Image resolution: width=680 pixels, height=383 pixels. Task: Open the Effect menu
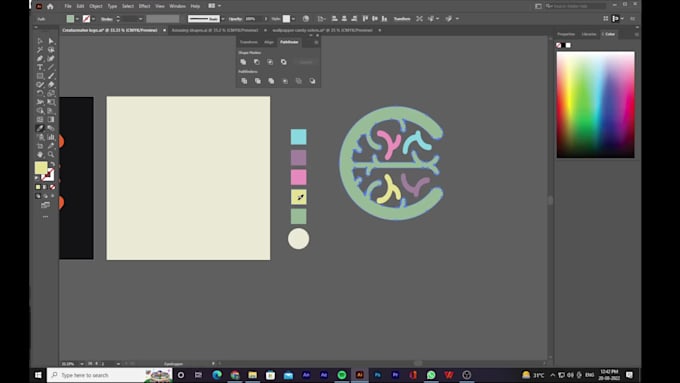pos(144,6)
